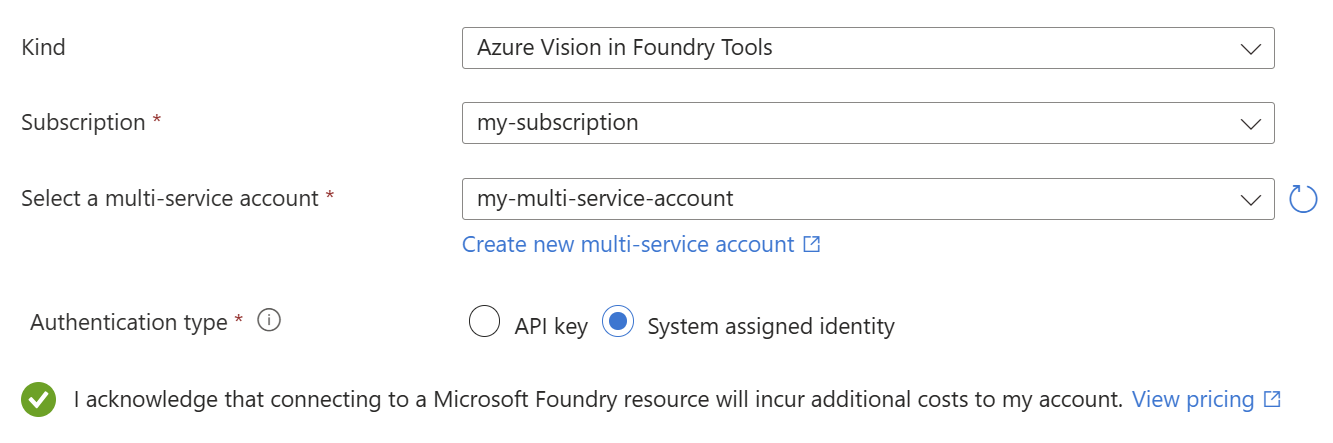Select the API key radio button
1333x443 pixels.
point(484,322)
